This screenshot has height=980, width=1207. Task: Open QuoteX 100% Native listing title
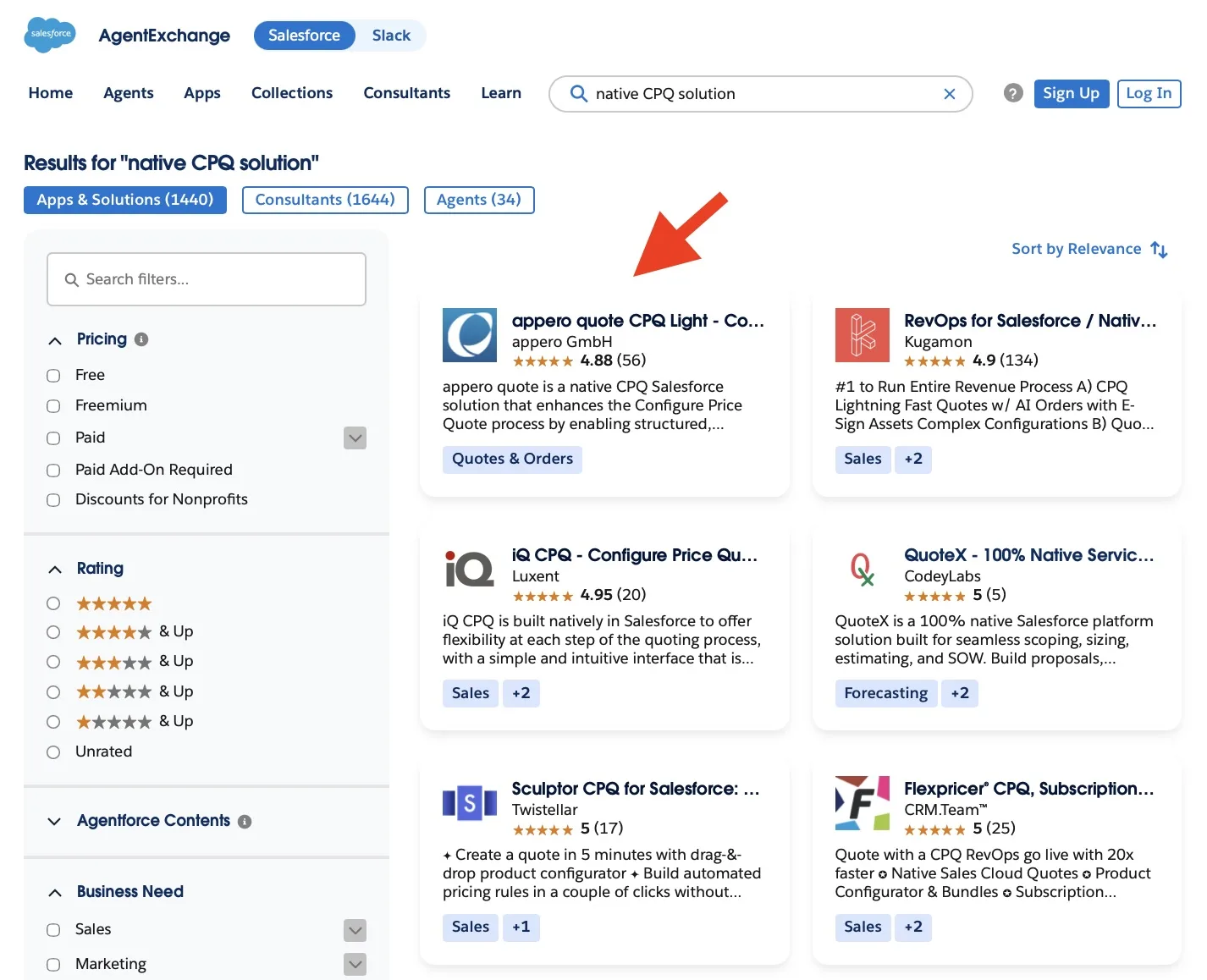pyautogui.click(x=1029, y=555)
